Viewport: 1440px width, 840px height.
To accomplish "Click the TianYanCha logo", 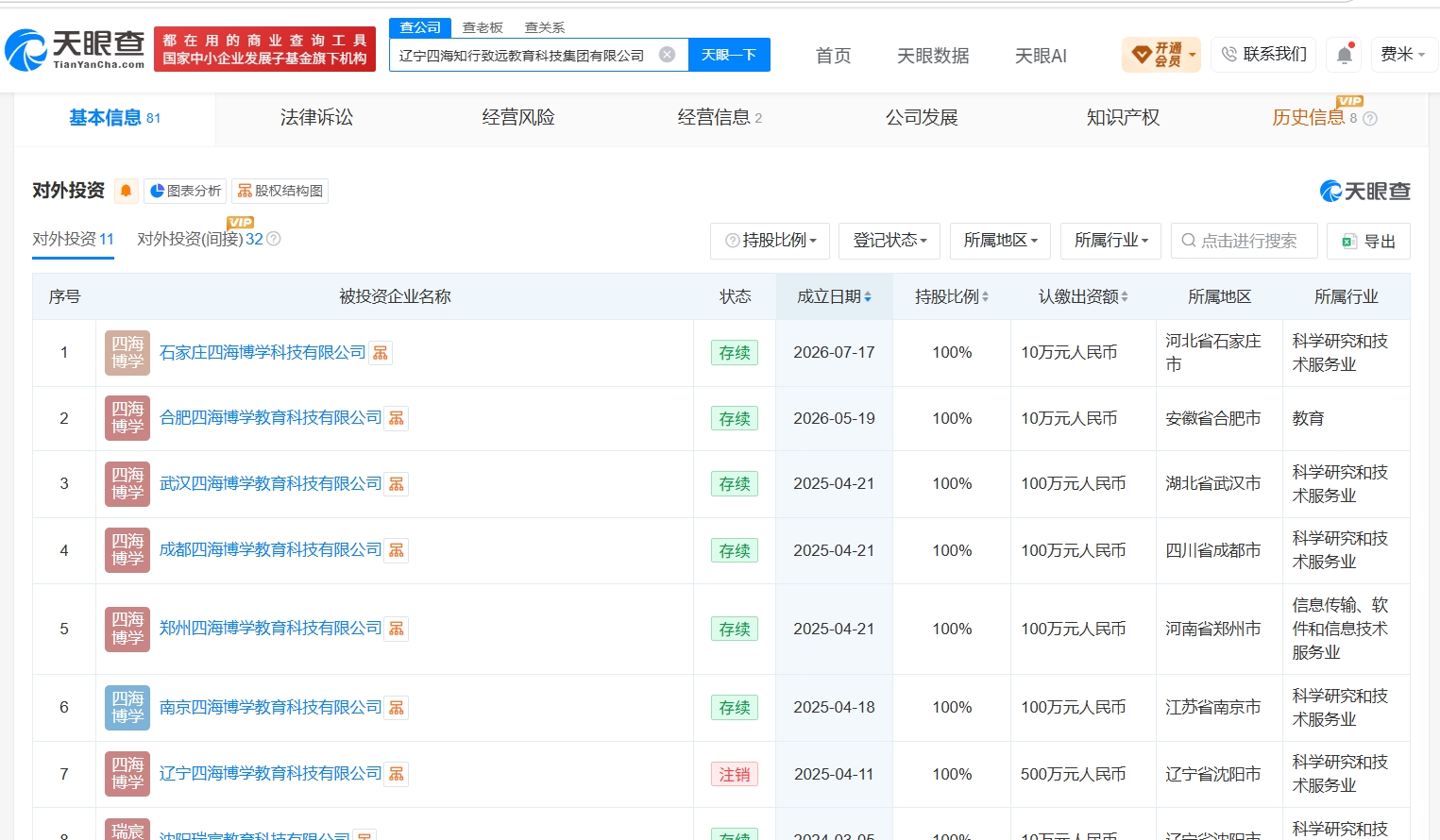I will (76, 49).
